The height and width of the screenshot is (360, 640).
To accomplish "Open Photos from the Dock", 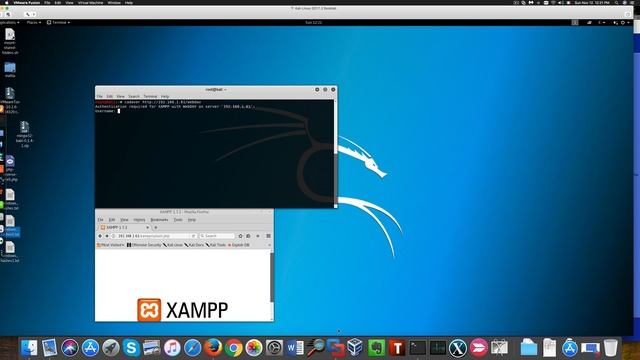I will 254,348.
